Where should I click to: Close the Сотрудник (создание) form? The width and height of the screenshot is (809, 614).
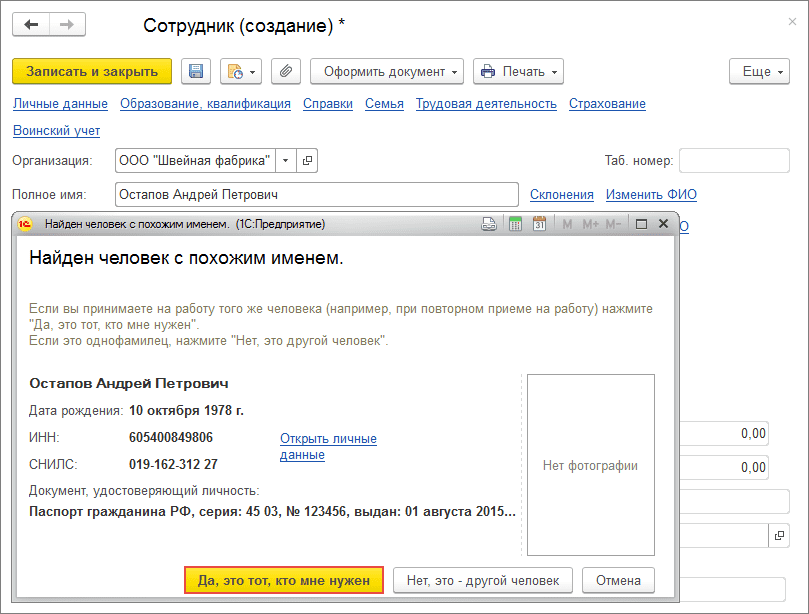[x=792, y=22]
